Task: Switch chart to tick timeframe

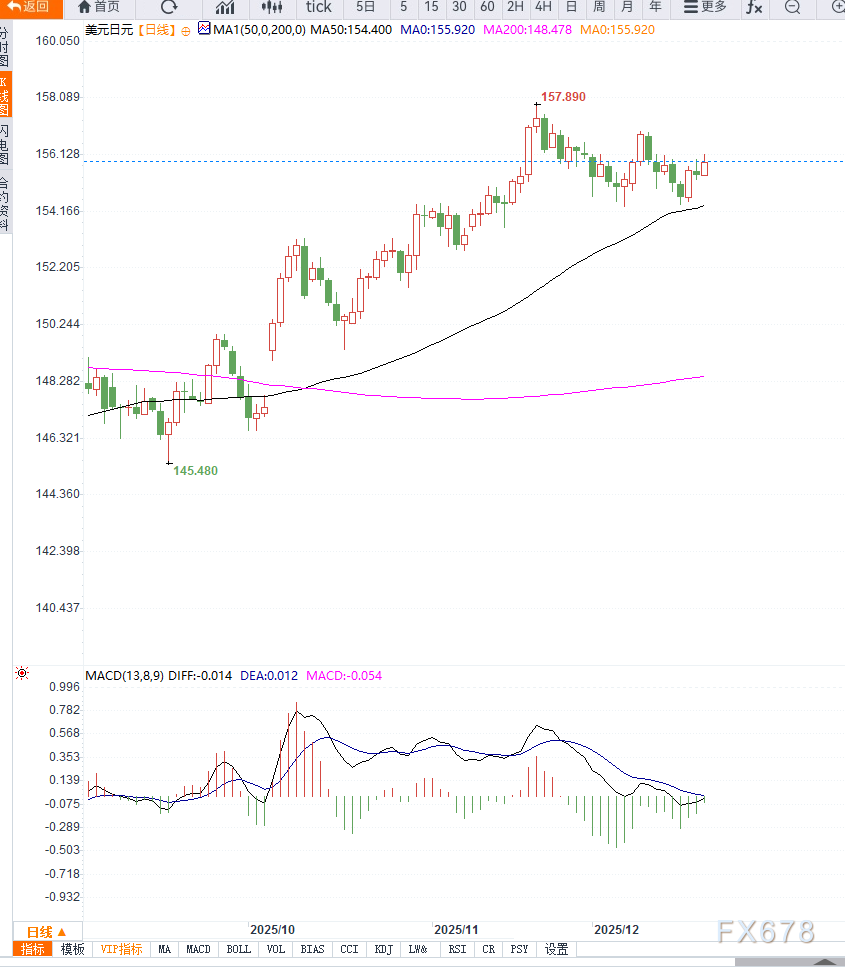Action: tap(318, 7)
